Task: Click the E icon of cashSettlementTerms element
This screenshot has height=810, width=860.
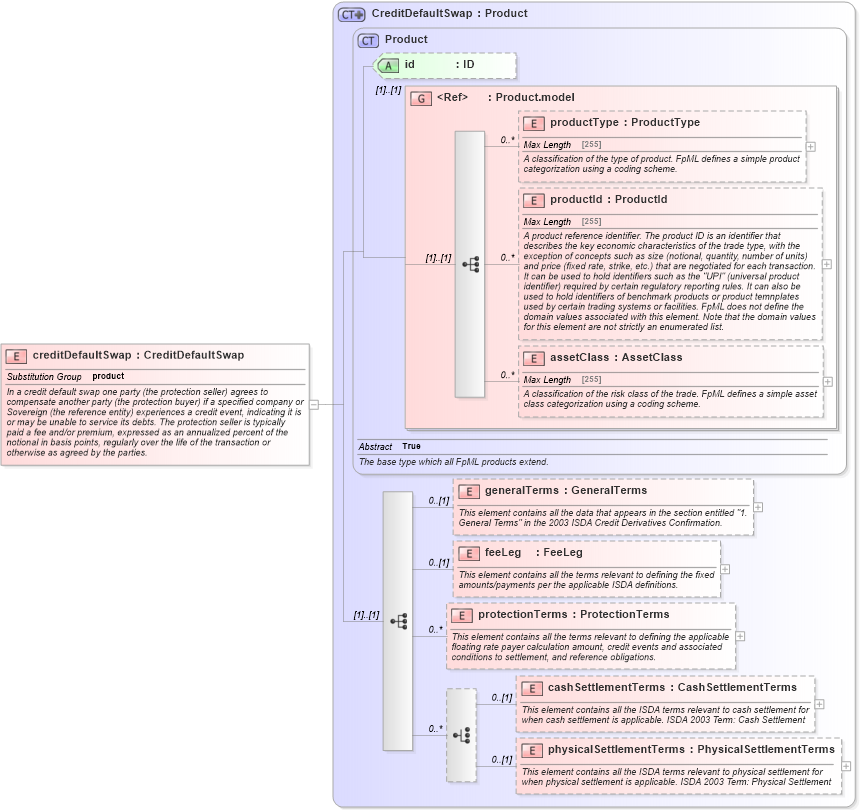Action: (x=531, y=689)
